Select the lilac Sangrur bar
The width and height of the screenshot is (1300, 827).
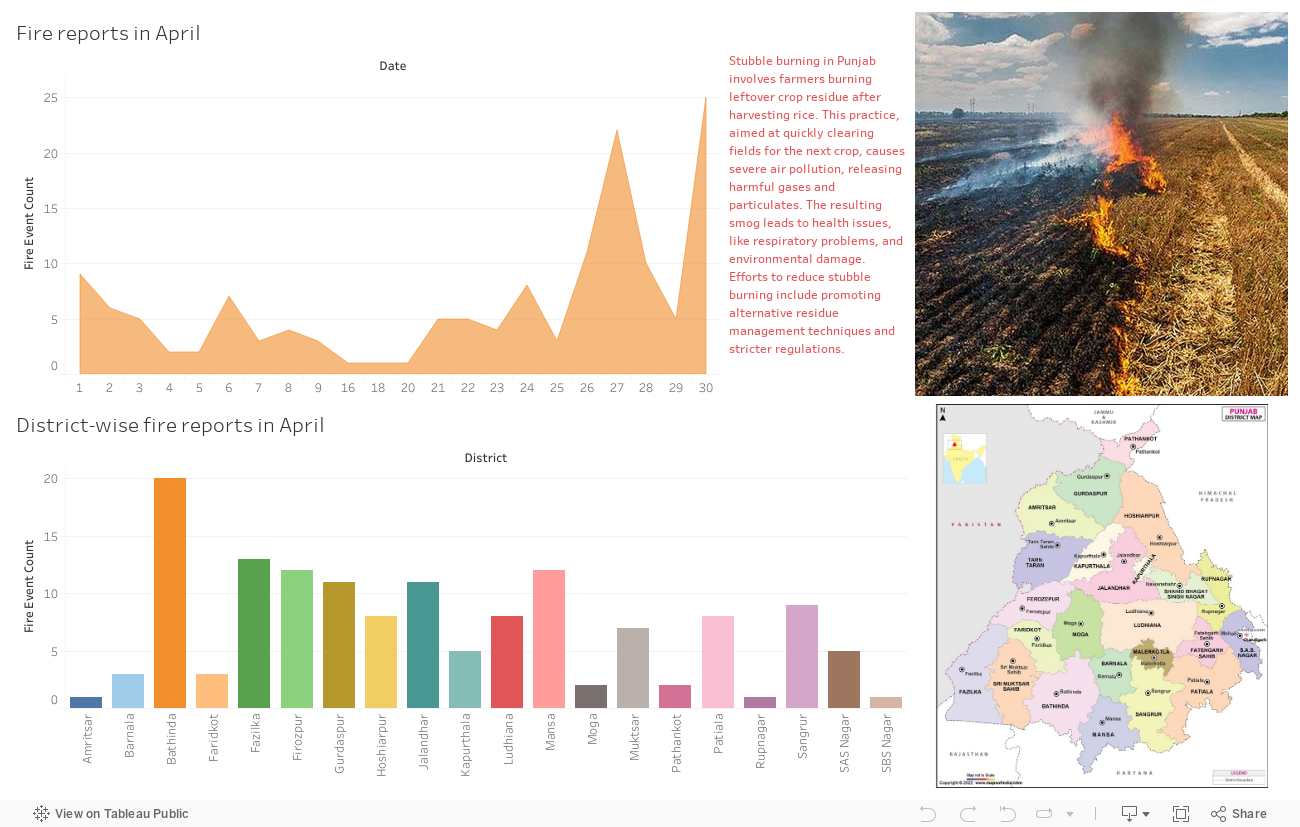(x=802, y=656)
